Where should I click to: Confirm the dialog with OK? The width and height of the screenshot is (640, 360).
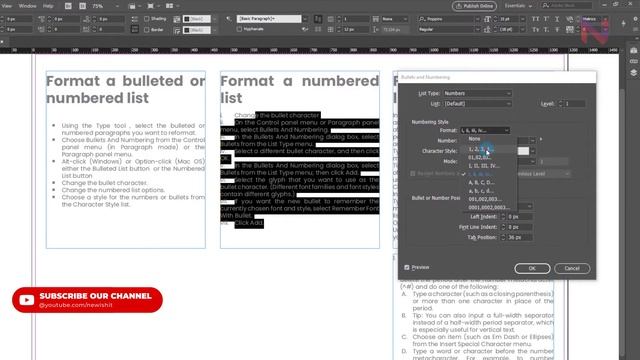[x=532, y=268]
